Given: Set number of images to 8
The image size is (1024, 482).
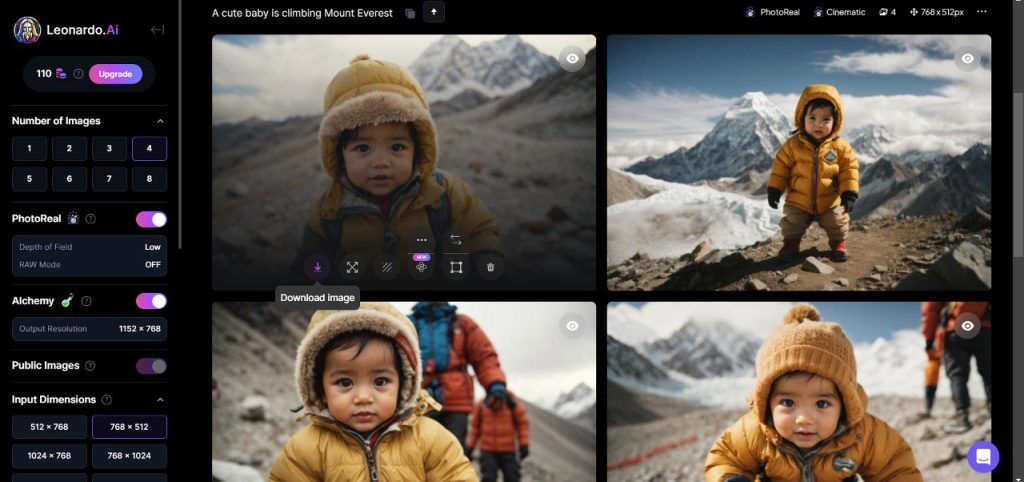Looking at the screenshot, I should [x=149, y=179].
